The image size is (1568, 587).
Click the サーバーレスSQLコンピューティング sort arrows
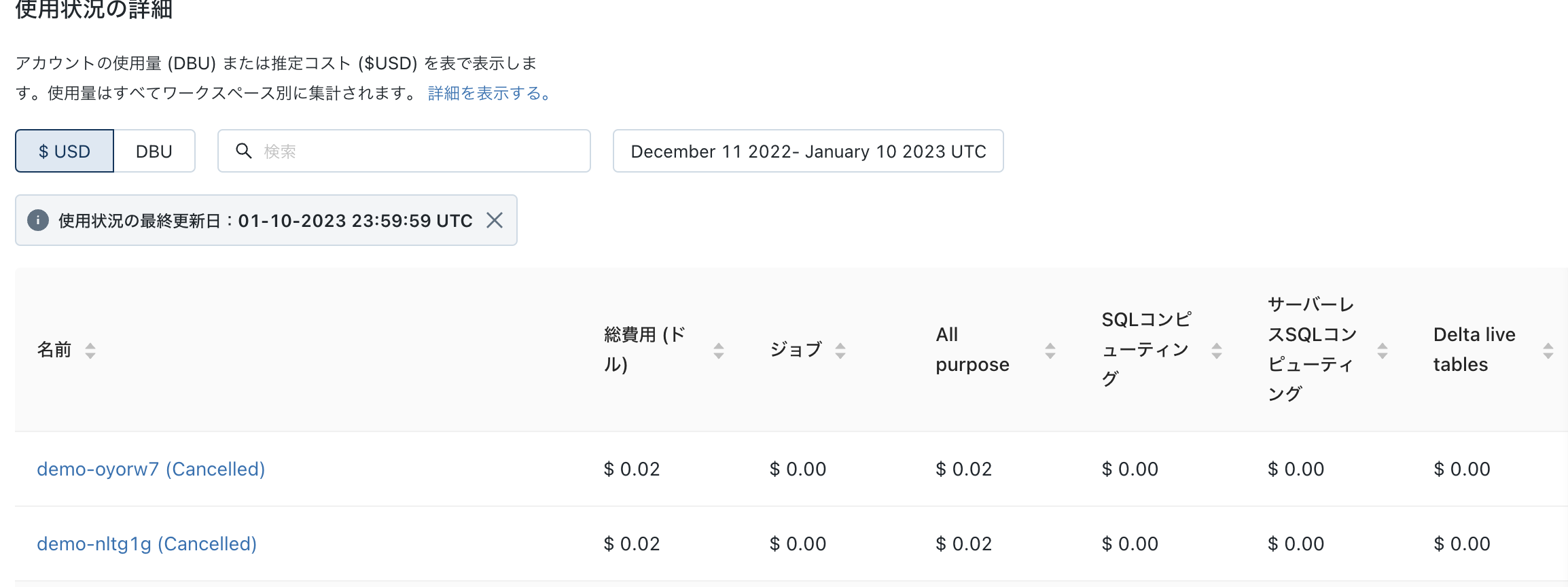click(1383, 350)
